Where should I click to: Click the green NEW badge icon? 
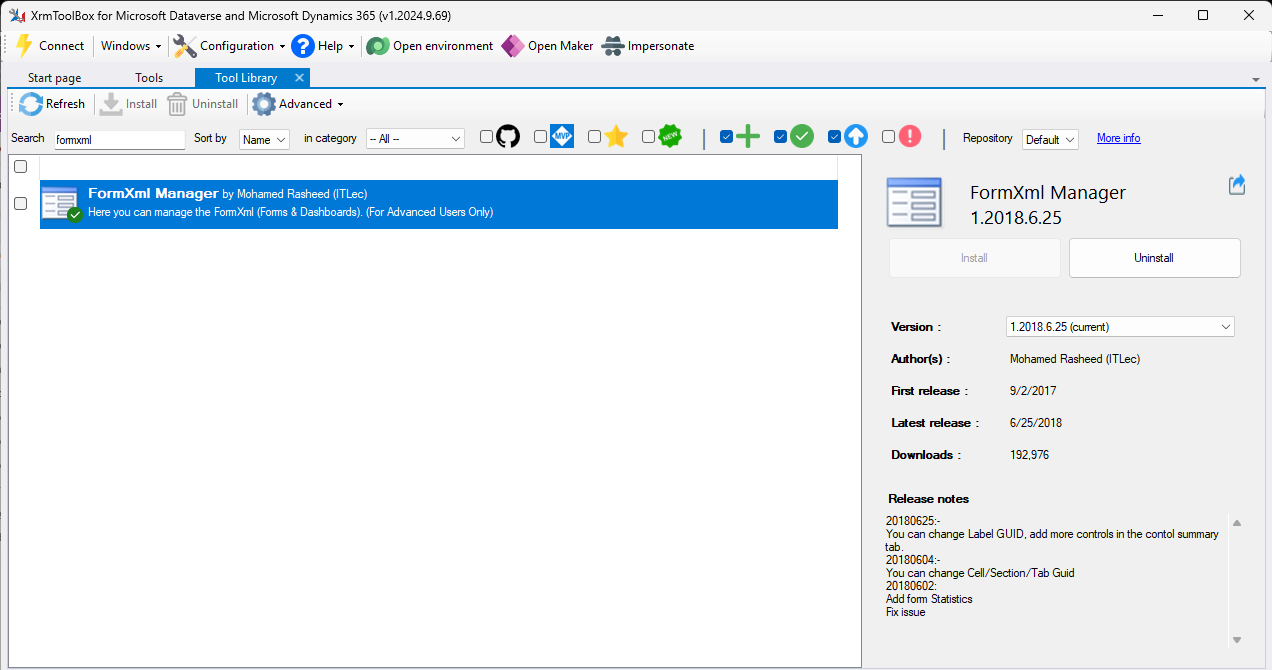pyautogui.click(x=670, y=137)
